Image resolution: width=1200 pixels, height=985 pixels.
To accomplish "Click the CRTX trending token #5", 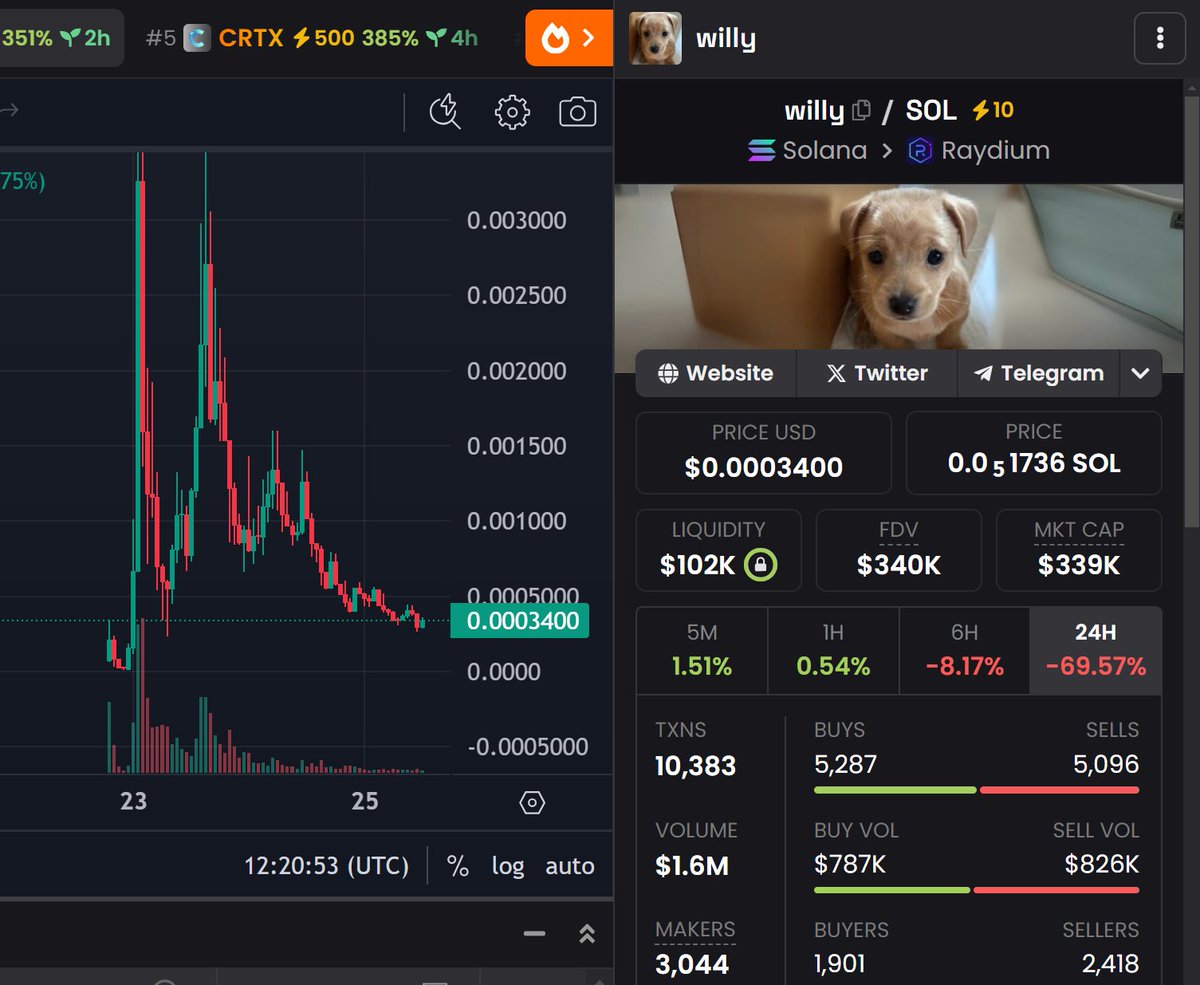I will click(x=312, y=38).
